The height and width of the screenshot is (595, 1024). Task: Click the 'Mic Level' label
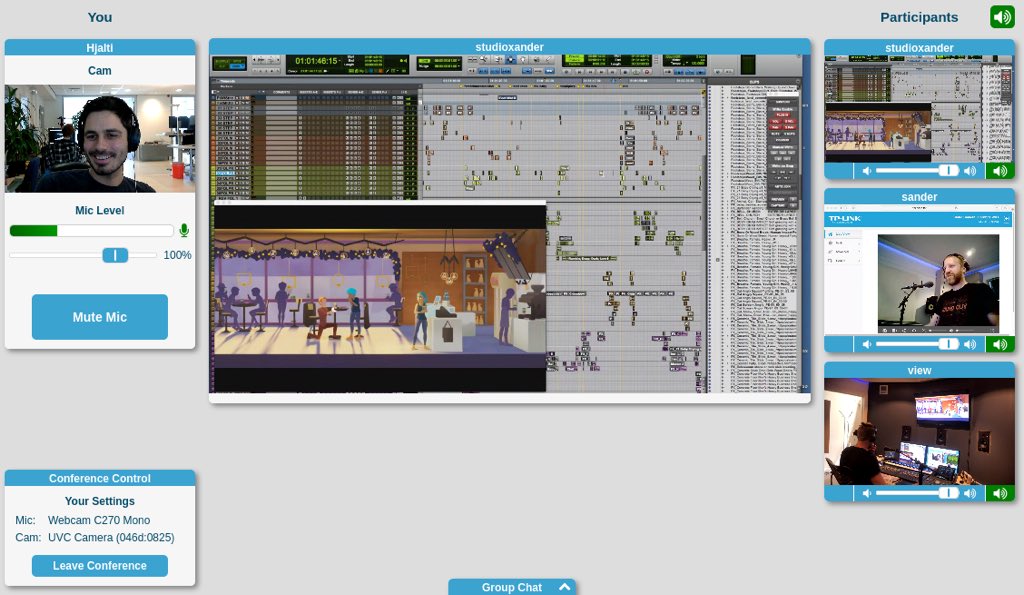tap(100, 210)
